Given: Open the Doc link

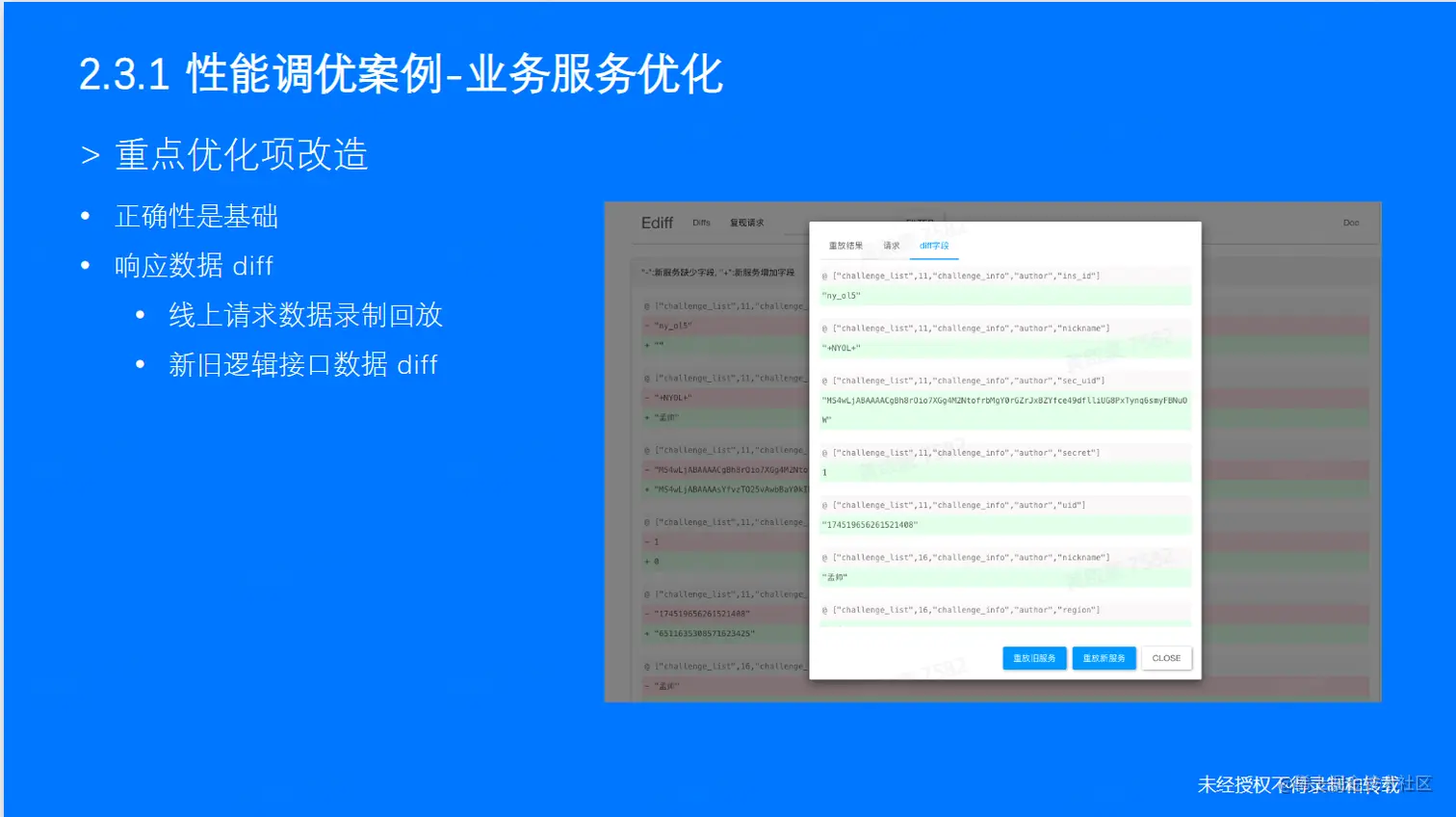Looking at the screenshot, I should tap(1350, 222).
